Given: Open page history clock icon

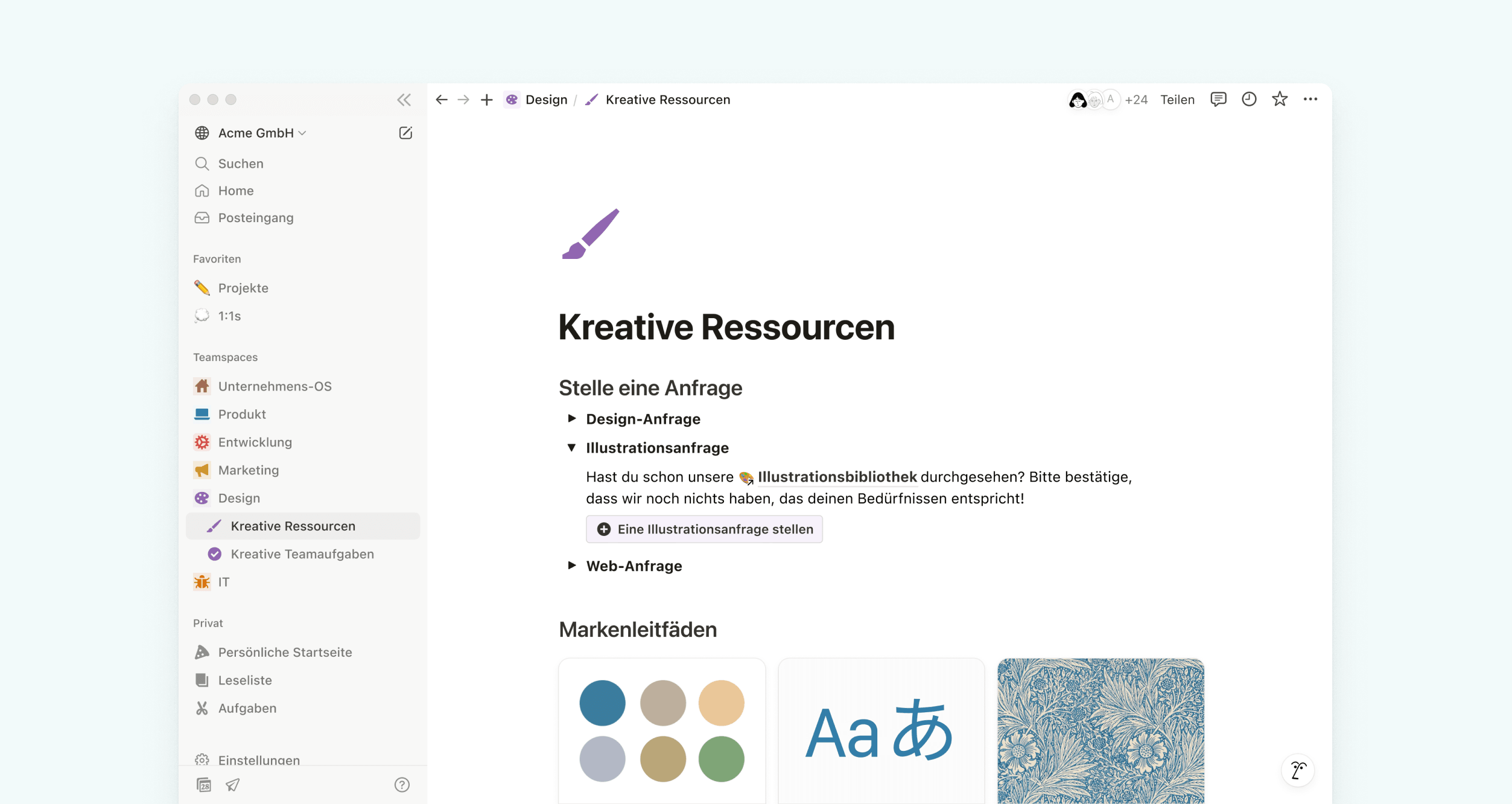Looking at the screenshot, I should (x=1249, y=99).
